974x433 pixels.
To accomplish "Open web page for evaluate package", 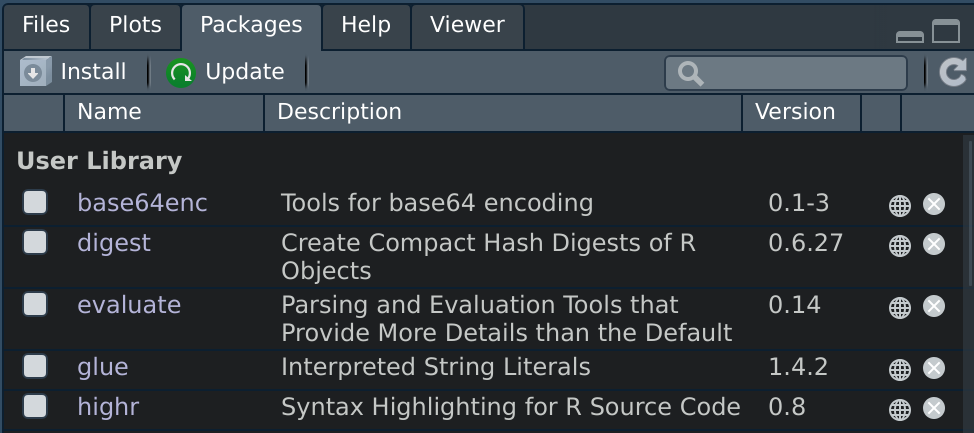I will (x=900, y=307).
